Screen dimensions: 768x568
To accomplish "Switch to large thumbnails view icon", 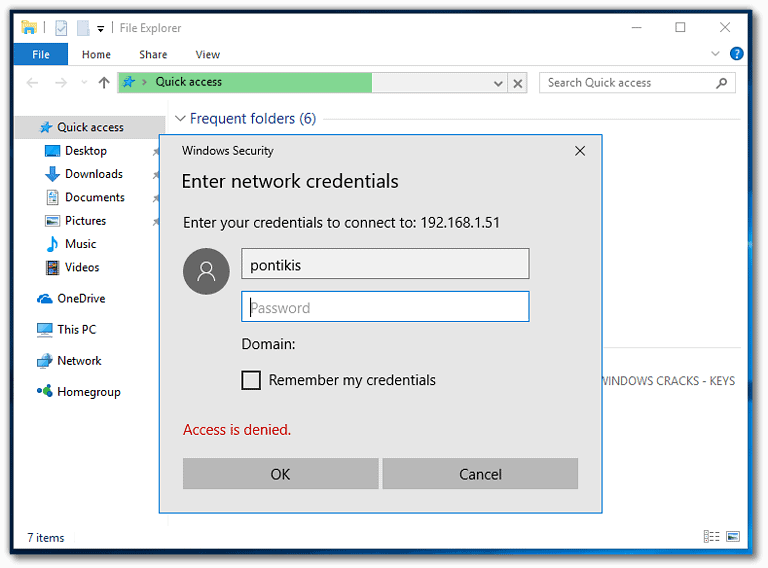I will point(733,537).
